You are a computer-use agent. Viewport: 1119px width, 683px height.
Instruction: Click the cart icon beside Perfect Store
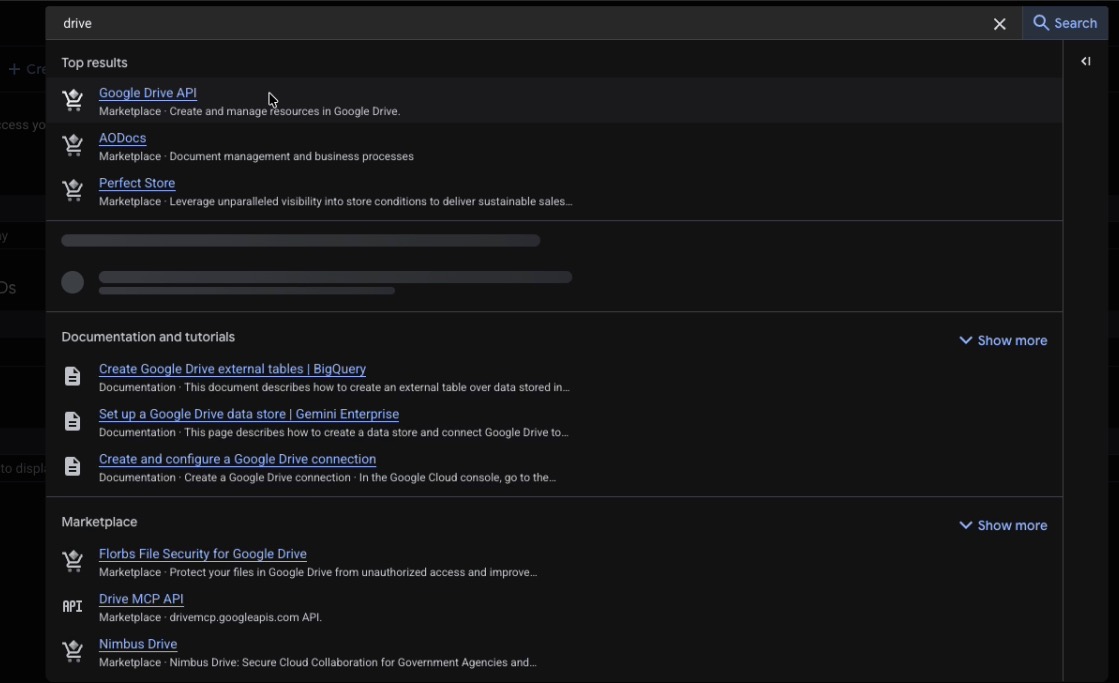[x=72, y=191]
